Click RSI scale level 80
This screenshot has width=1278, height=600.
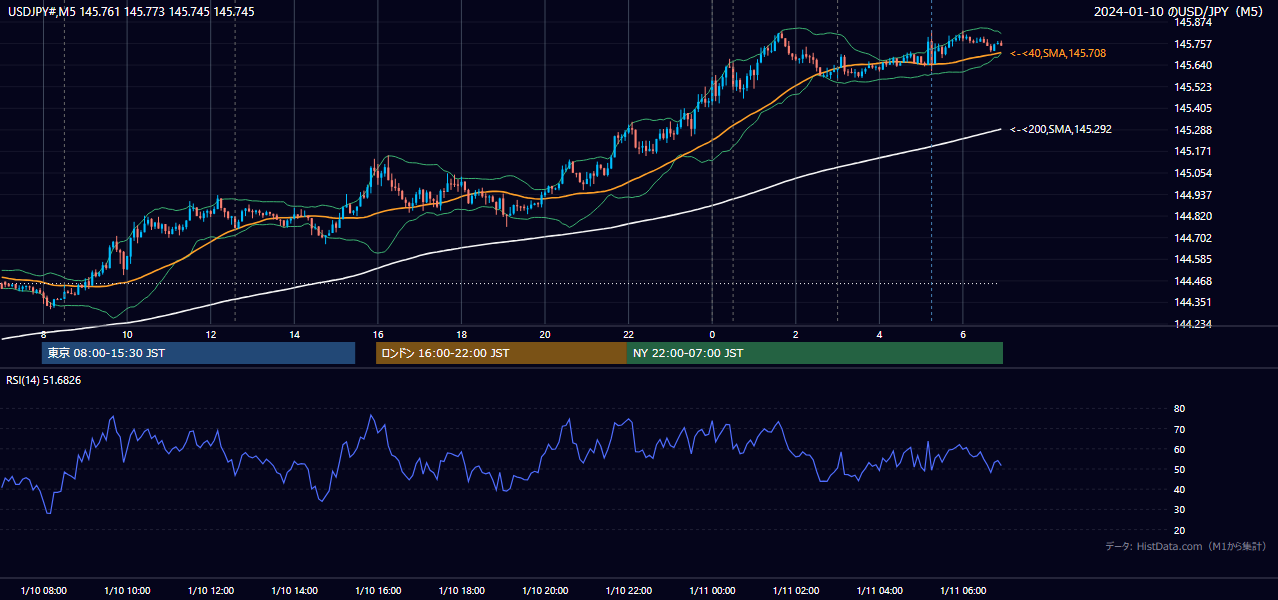pos(1180,409)
